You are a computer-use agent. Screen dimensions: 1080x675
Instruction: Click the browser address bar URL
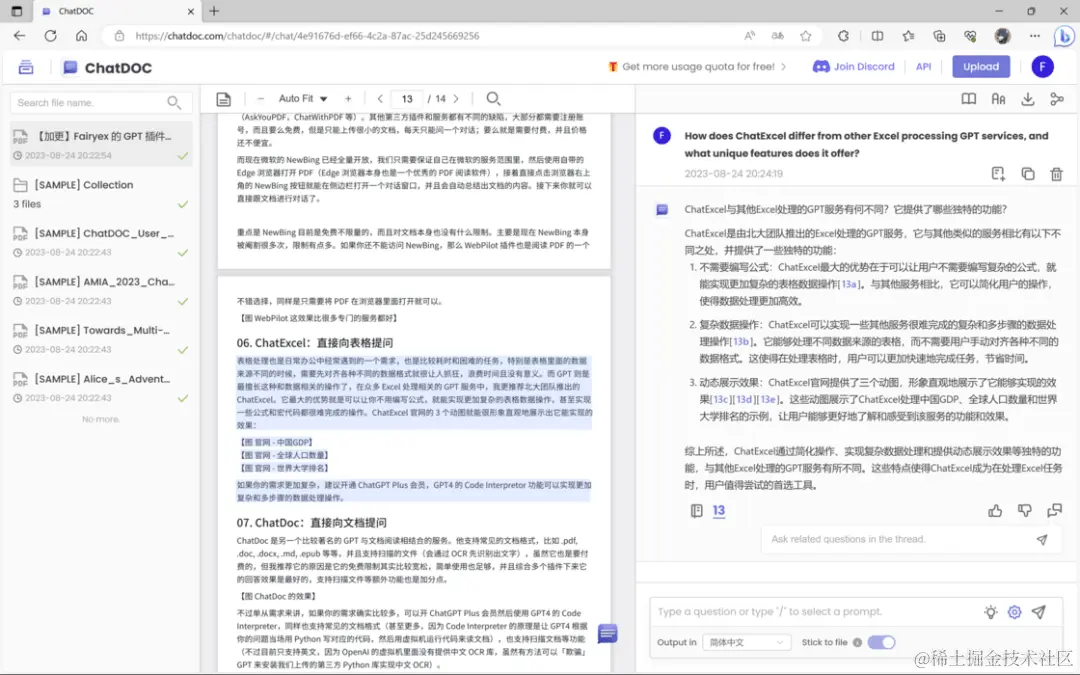[307, 36]
